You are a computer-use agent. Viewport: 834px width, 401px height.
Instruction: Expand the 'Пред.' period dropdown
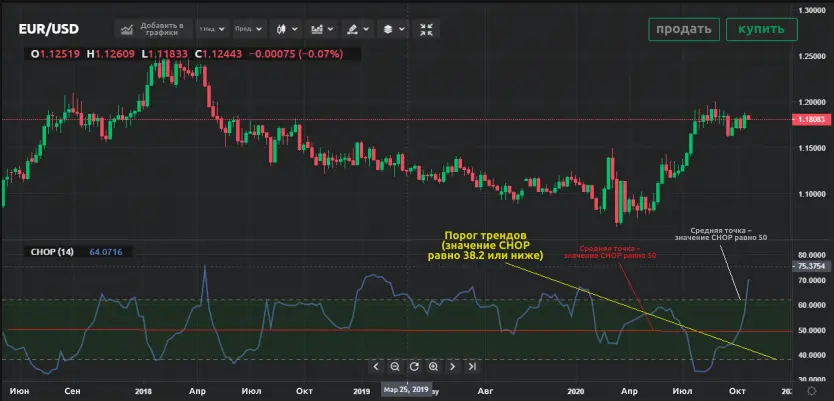tap(249, 29)
